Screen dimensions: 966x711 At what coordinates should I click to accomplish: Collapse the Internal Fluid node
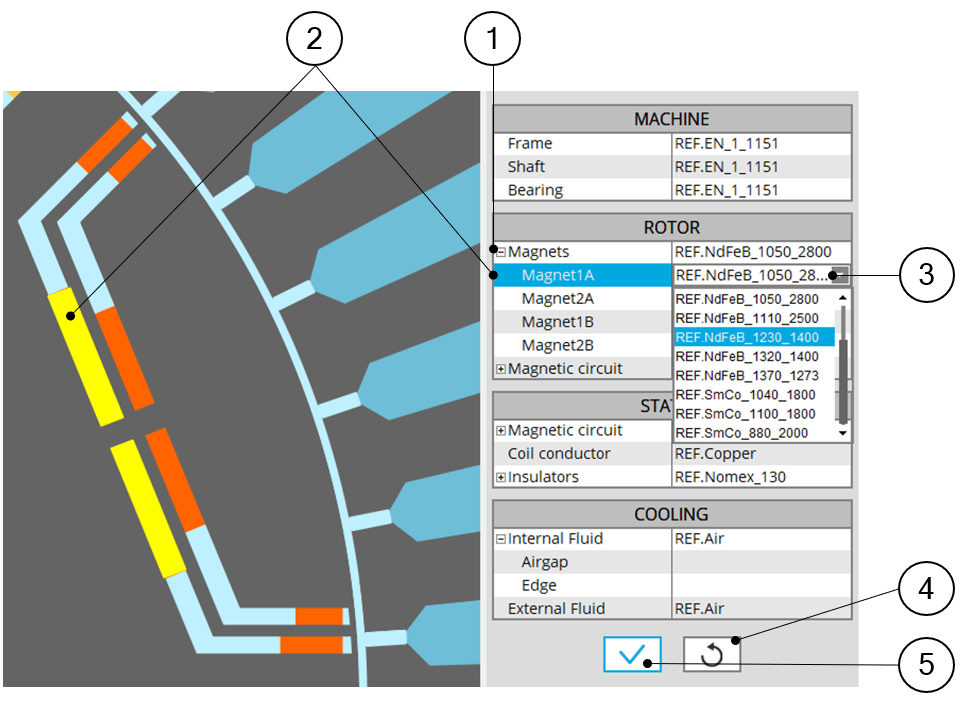[x=500, y=539]
